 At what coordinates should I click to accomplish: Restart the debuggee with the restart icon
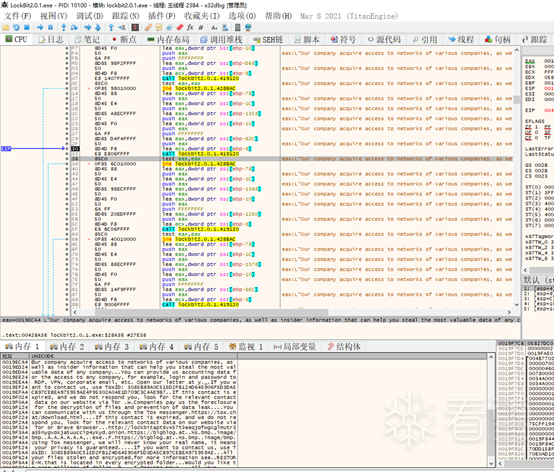pyautogui.click(x=16, y=27)
